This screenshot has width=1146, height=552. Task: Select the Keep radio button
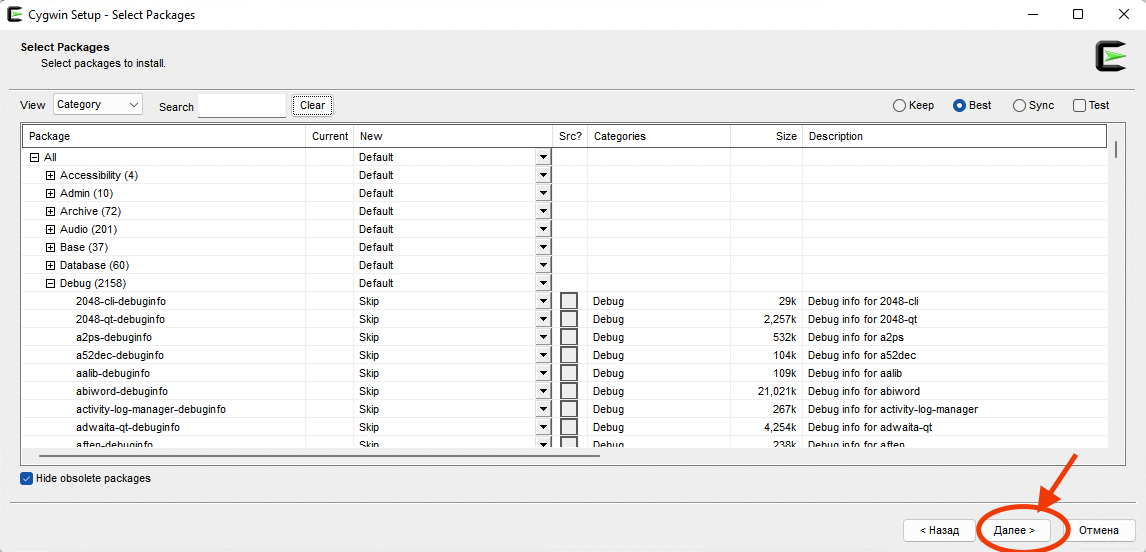tap(899, 105)
